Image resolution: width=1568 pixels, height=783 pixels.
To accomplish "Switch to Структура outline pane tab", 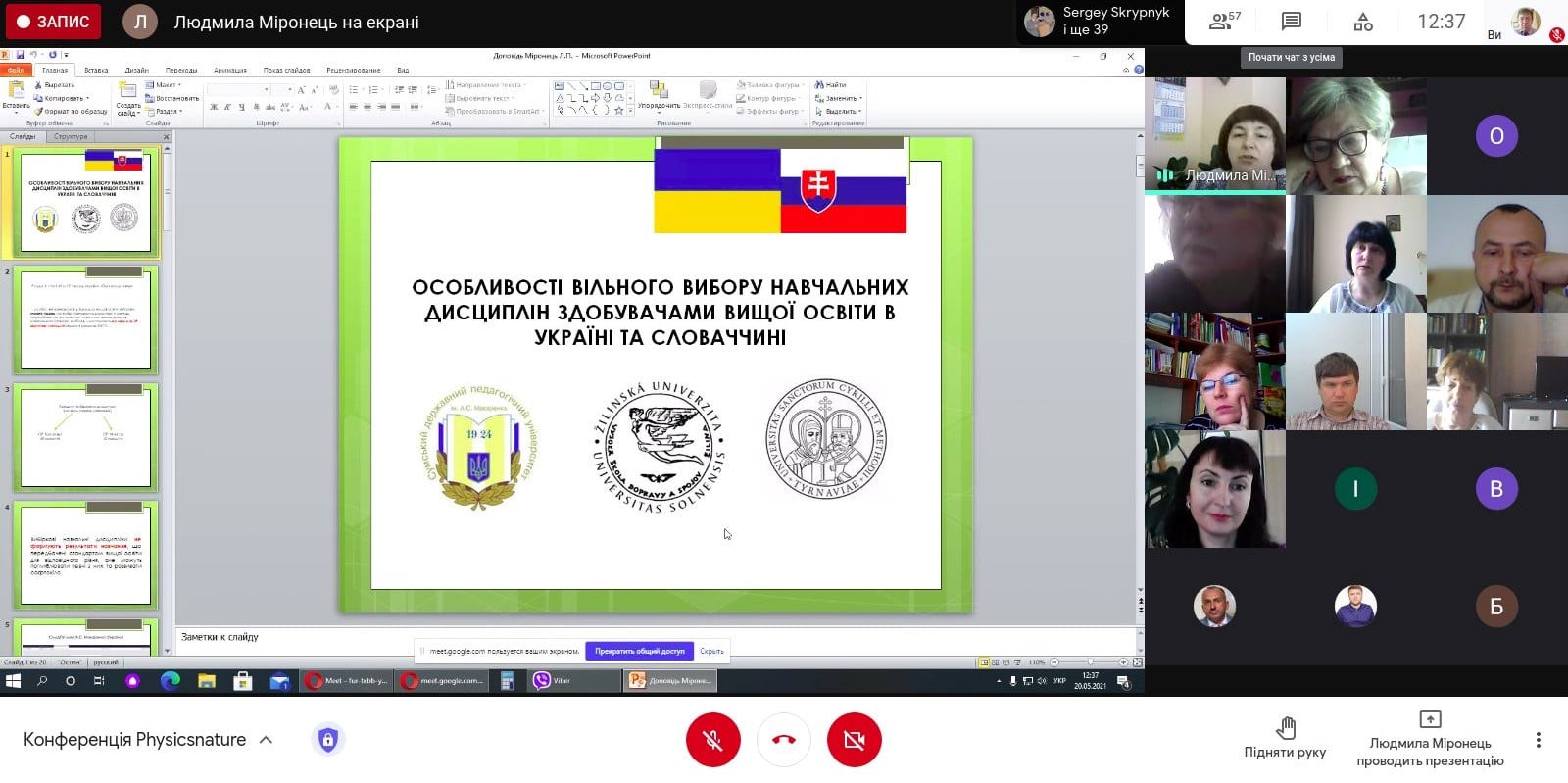I will [x=71, y=136].
